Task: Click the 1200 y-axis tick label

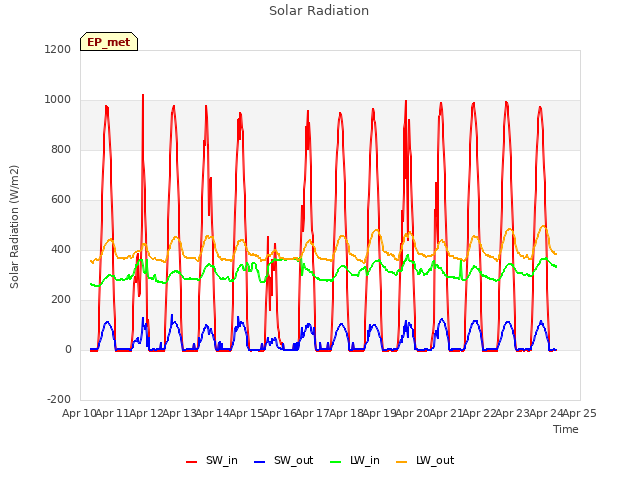Action: pyautogui.click(x=58, y=49)
